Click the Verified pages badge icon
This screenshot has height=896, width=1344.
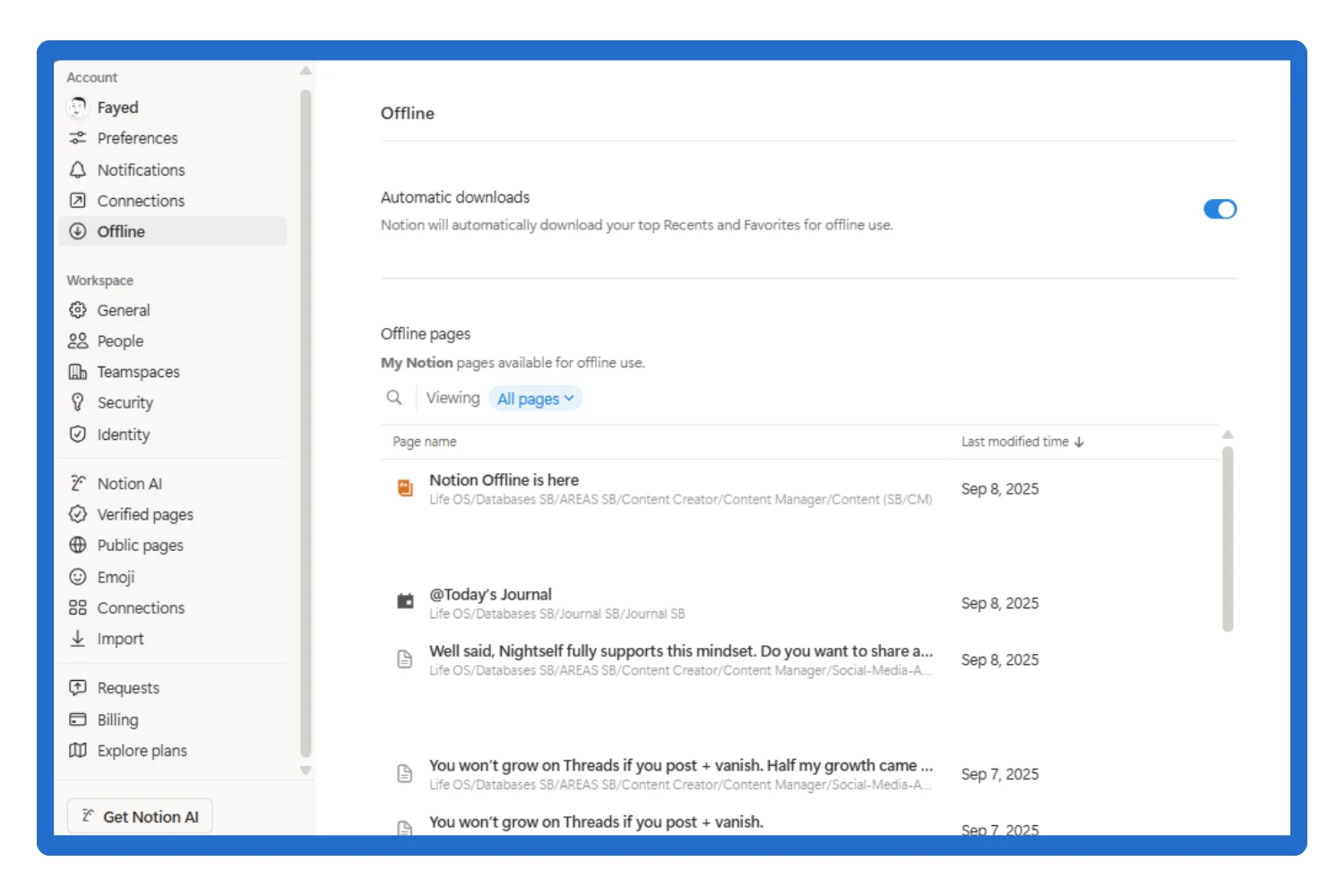tap(78, 514)
